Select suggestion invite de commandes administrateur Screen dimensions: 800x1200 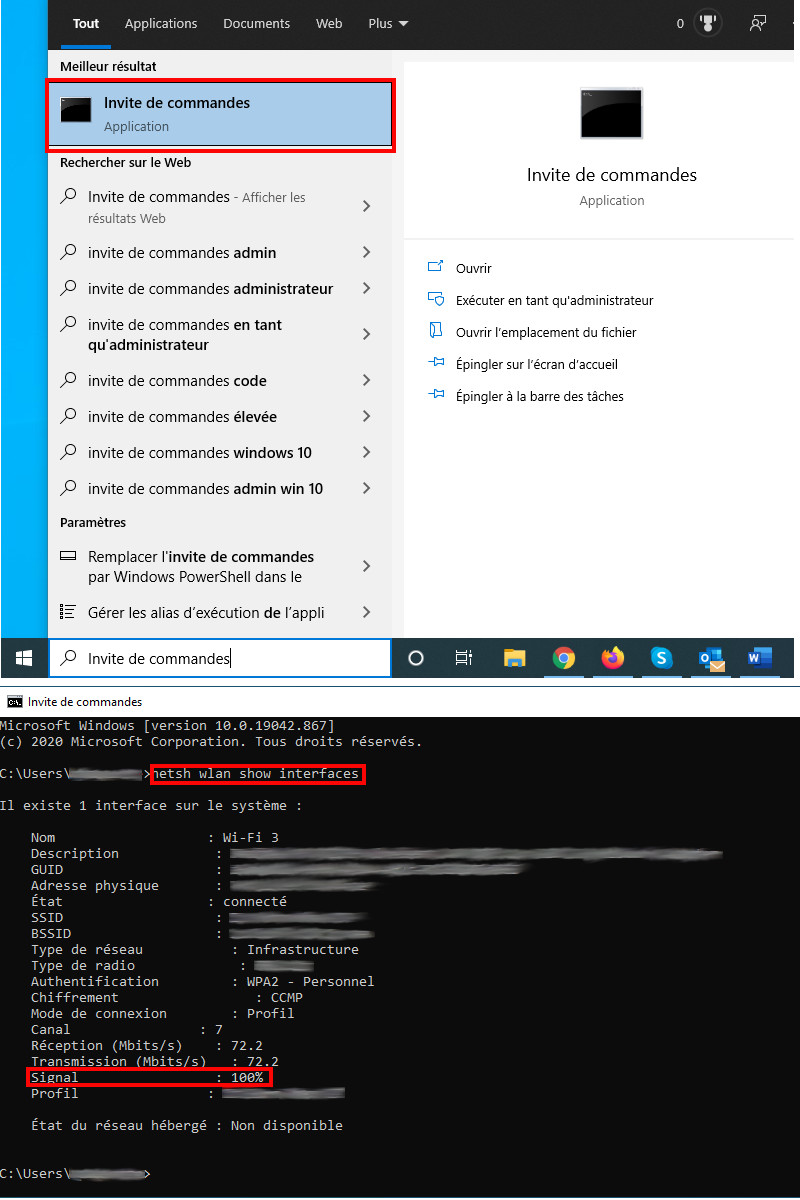click(210, 289)
